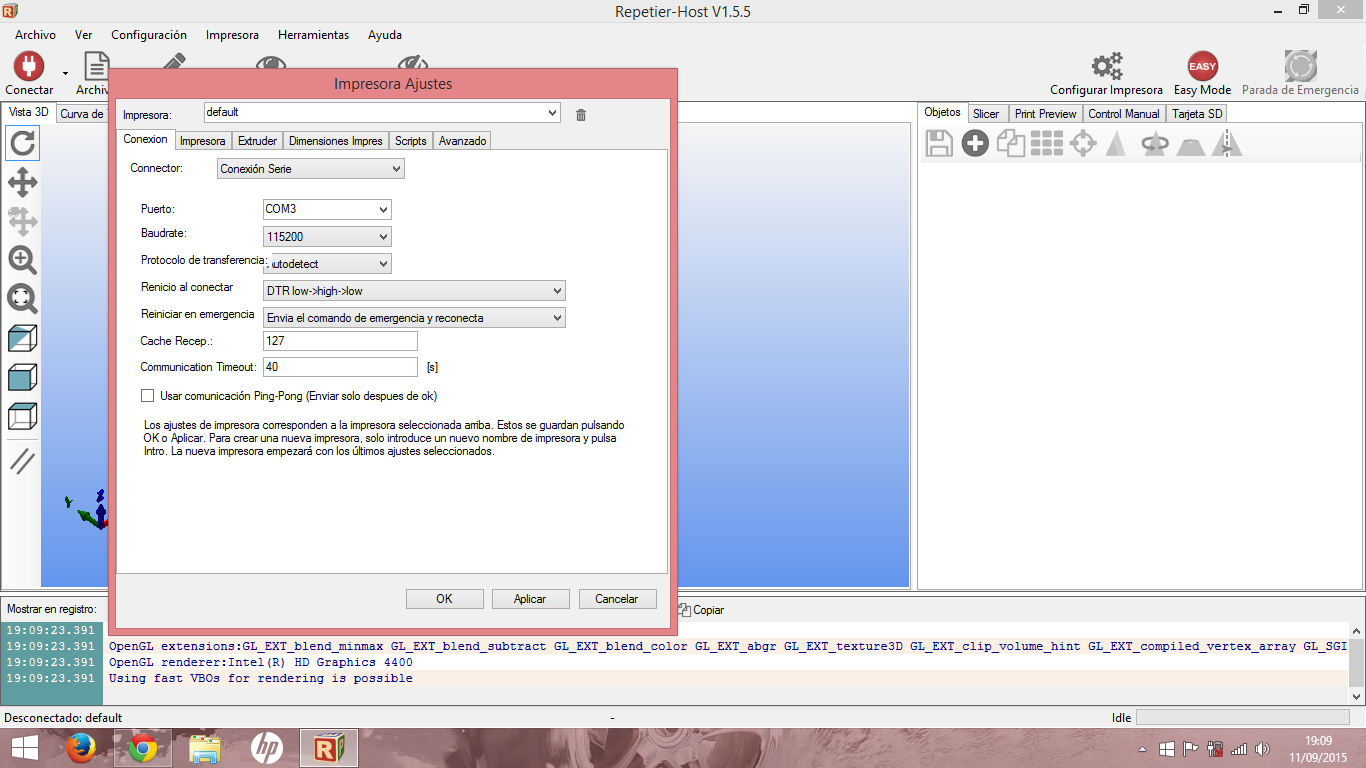Switch to the Avanzado tab
1366x768 pixels.
pos(462,141)
